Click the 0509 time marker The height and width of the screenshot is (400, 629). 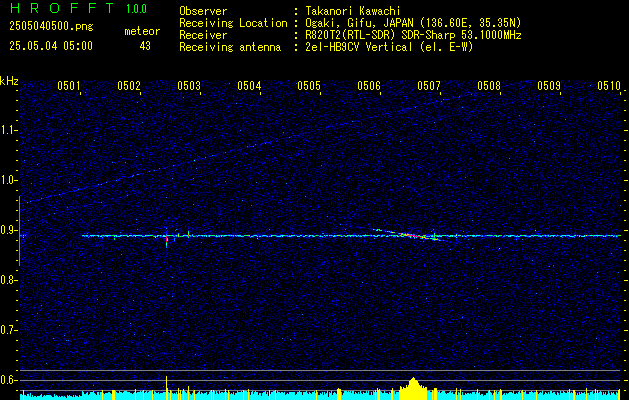tap(549, 86)
